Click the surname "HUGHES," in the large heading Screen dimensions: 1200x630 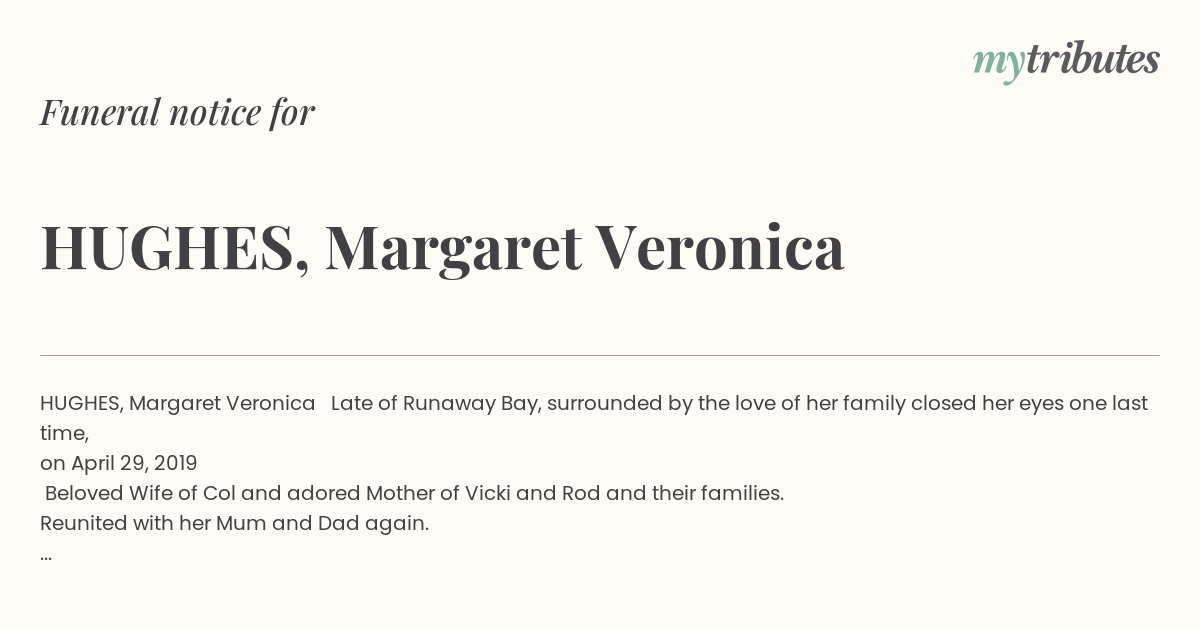click(175, 248)
